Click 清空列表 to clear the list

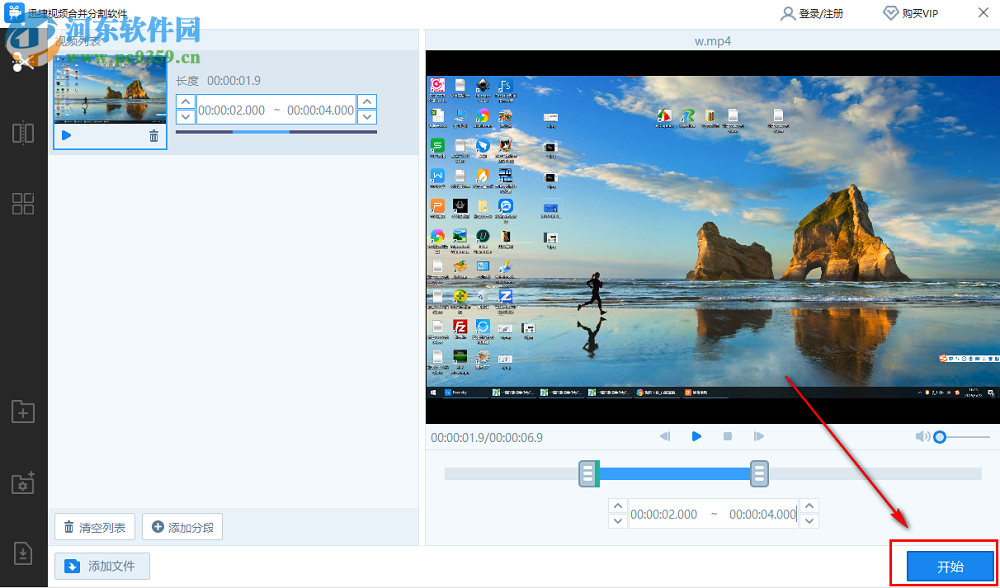(x=95, y=527)
